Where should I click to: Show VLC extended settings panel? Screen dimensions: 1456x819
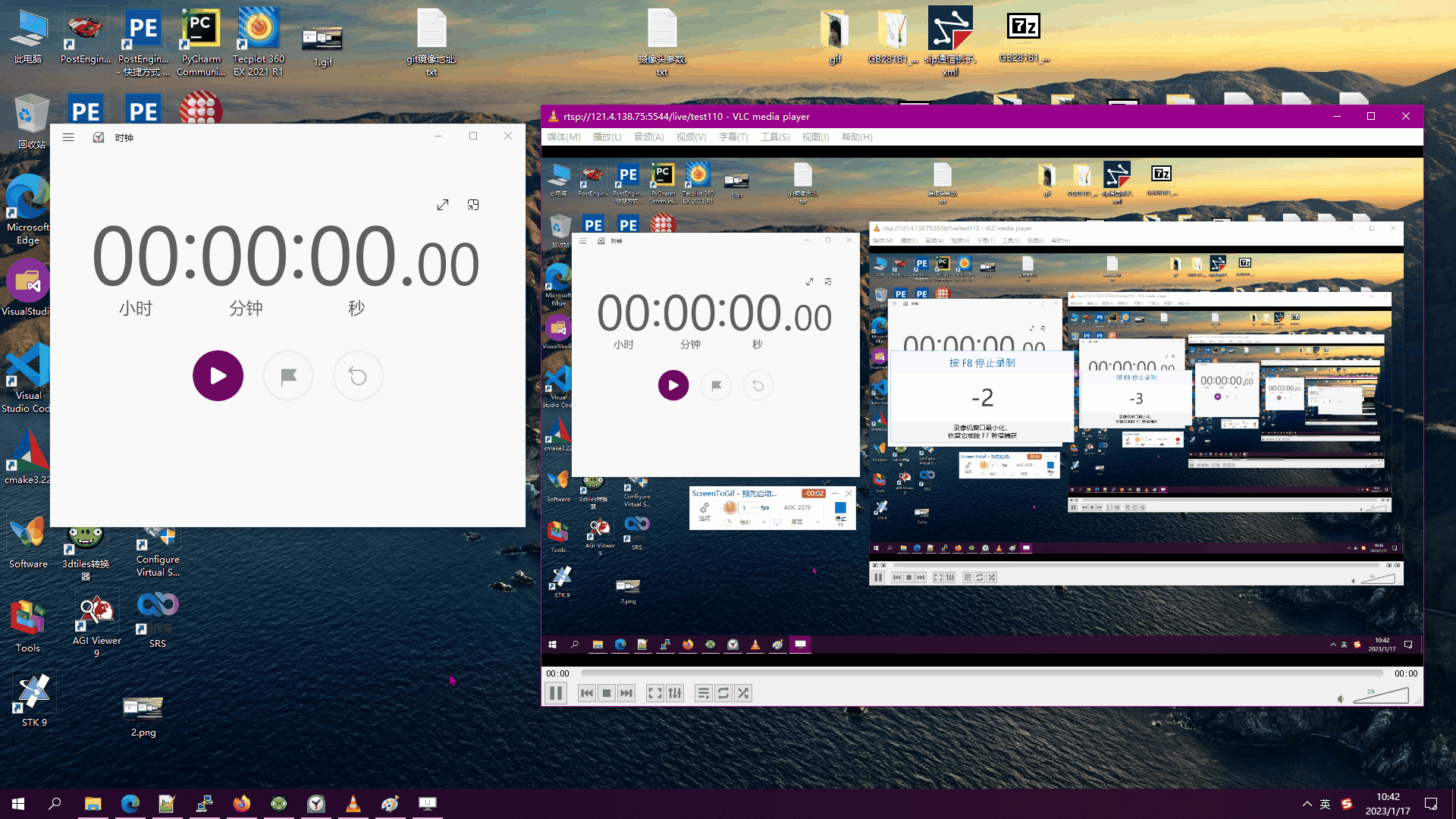click(675, 693)
